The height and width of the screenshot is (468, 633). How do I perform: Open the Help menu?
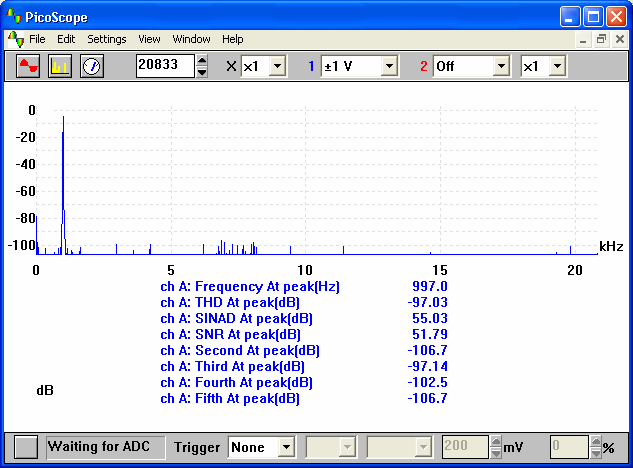coord(233,39)
